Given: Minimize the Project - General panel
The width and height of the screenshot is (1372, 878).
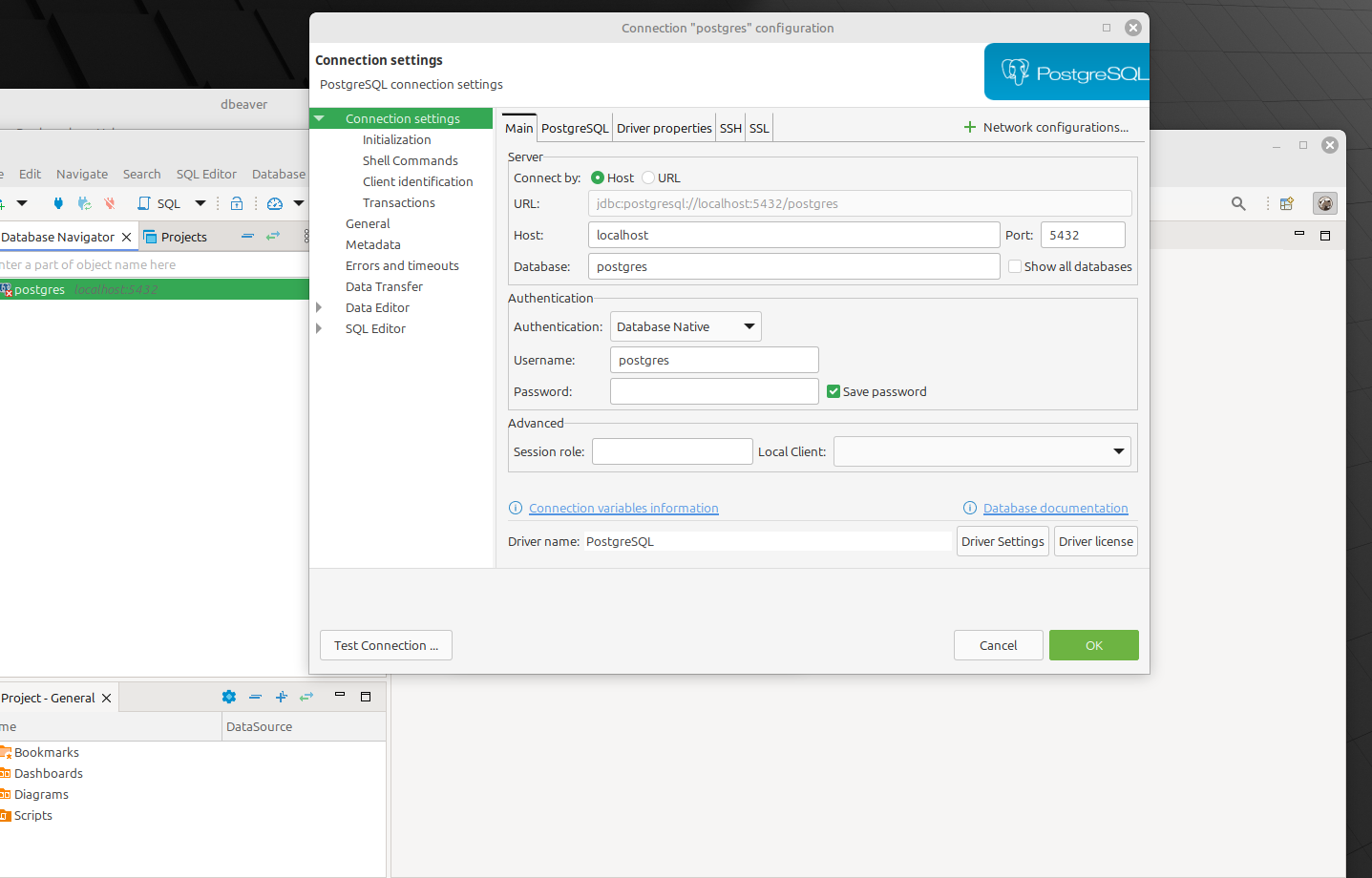Looking at the screenshot, I should pyautogui.click(x=340, y=696).
